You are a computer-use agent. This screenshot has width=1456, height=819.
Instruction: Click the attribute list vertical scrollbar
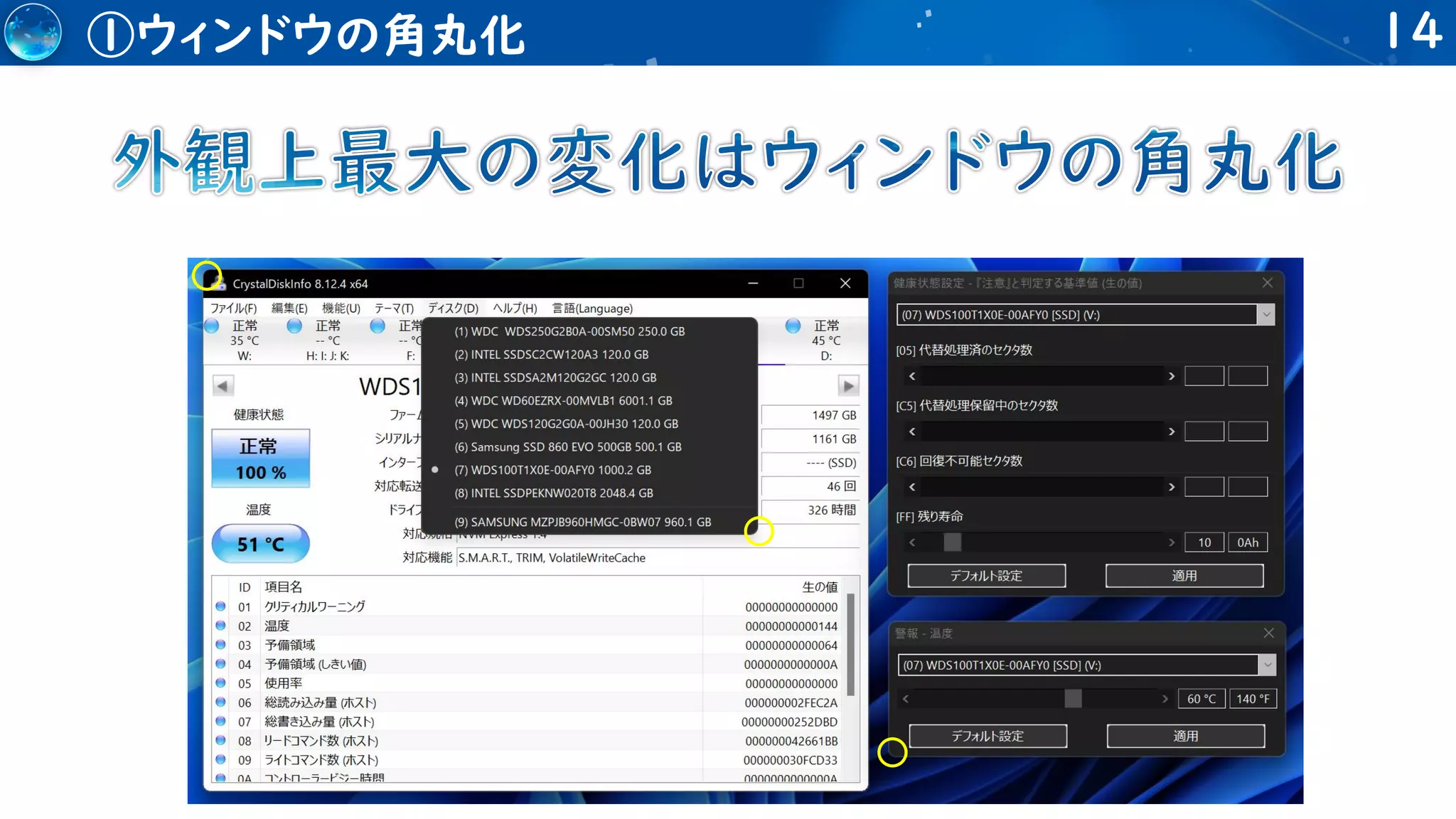850,644
